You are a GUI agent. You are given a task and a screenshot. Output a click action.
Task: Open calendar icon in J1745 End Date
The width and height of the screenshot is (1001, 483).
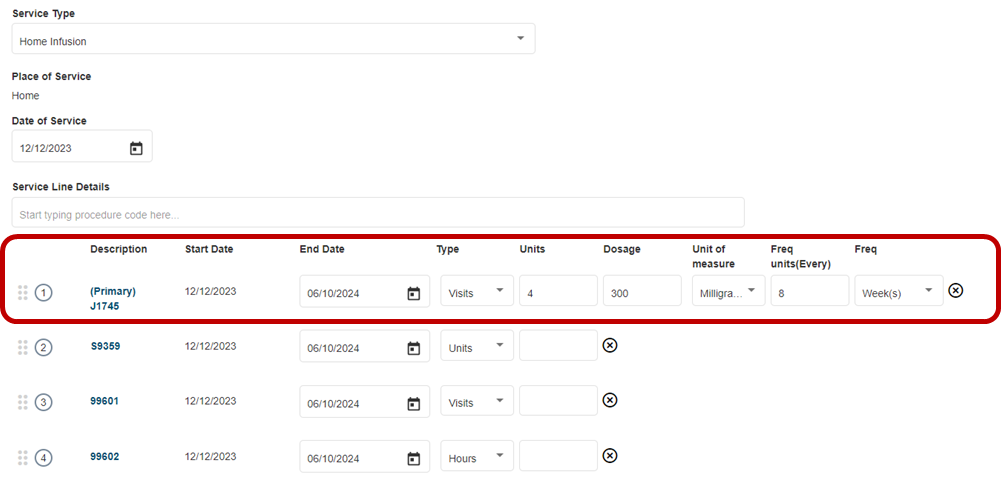[x=413, y=293]
